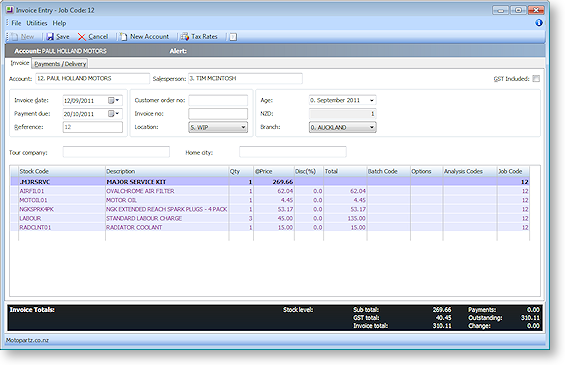This screenshot has width=565, height=365.
Task: Click the 269.66 price cell
Action: click(274, 182)
